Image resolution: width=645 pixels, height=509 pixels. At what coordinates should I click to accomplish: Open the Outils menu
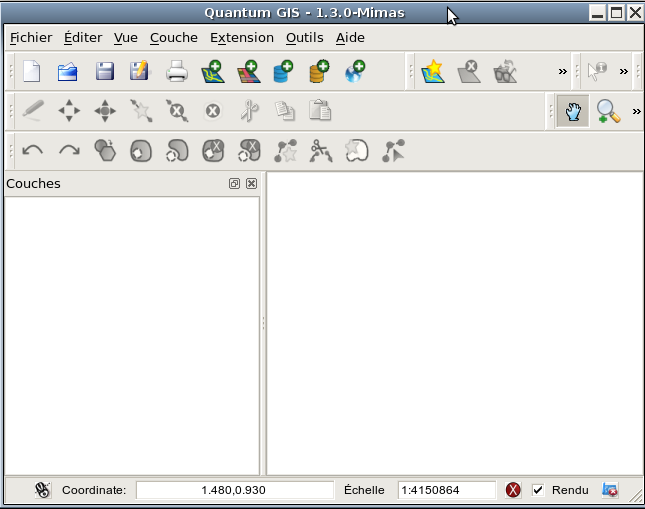tap(304, 37)
